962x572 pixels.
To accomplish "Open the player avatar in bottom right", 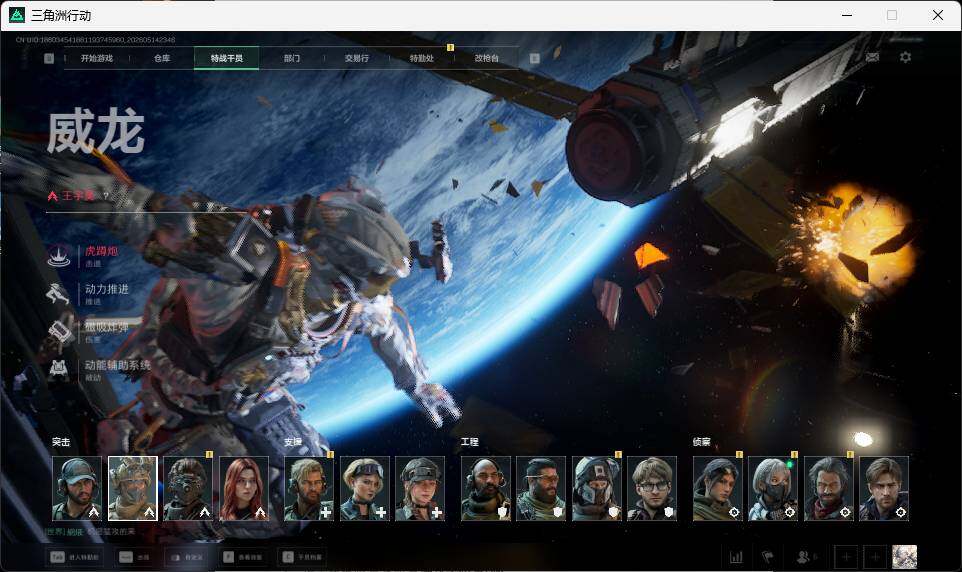I will (x=904, y=557).
